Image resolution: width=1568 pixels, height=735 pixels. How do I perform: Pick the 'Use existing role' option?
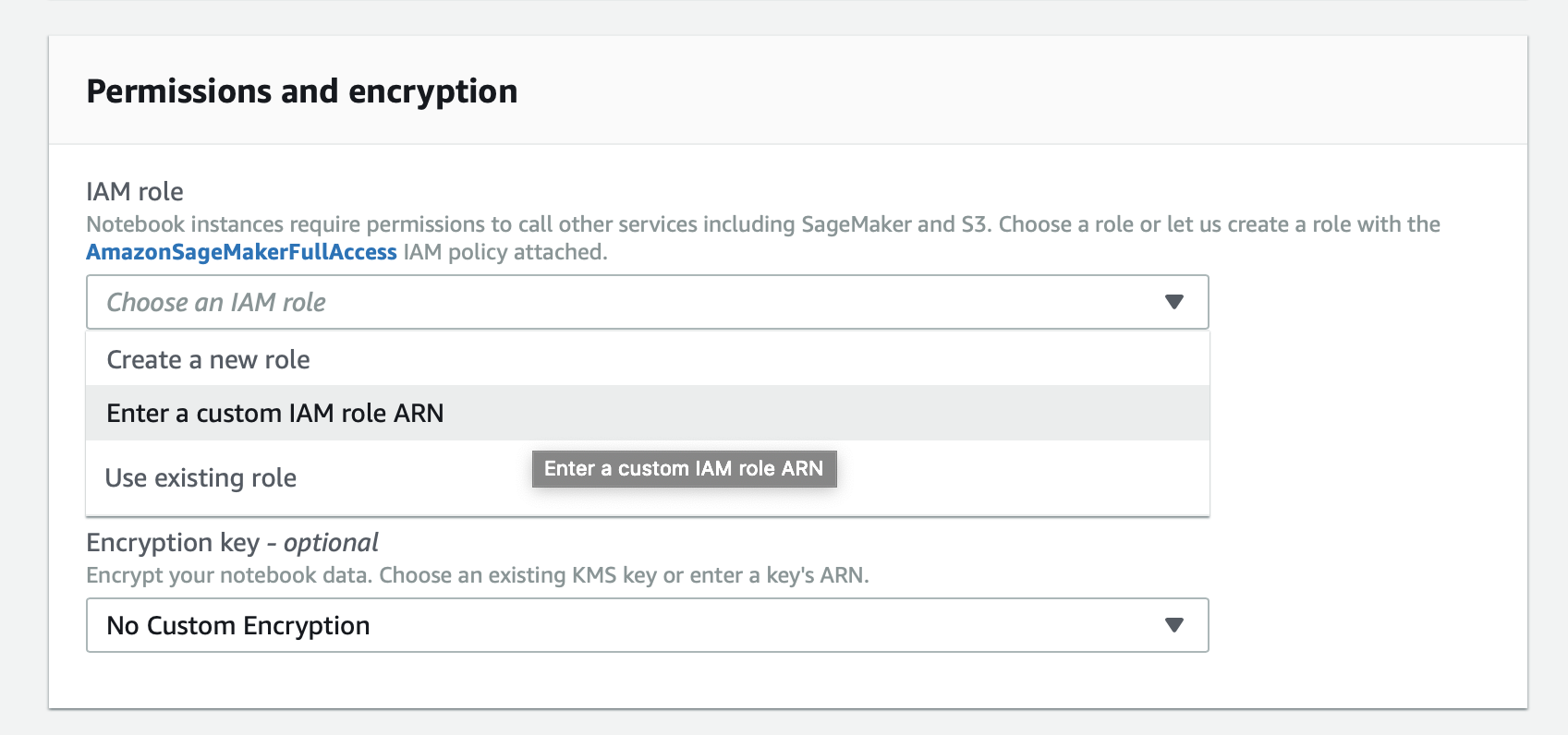201,477
